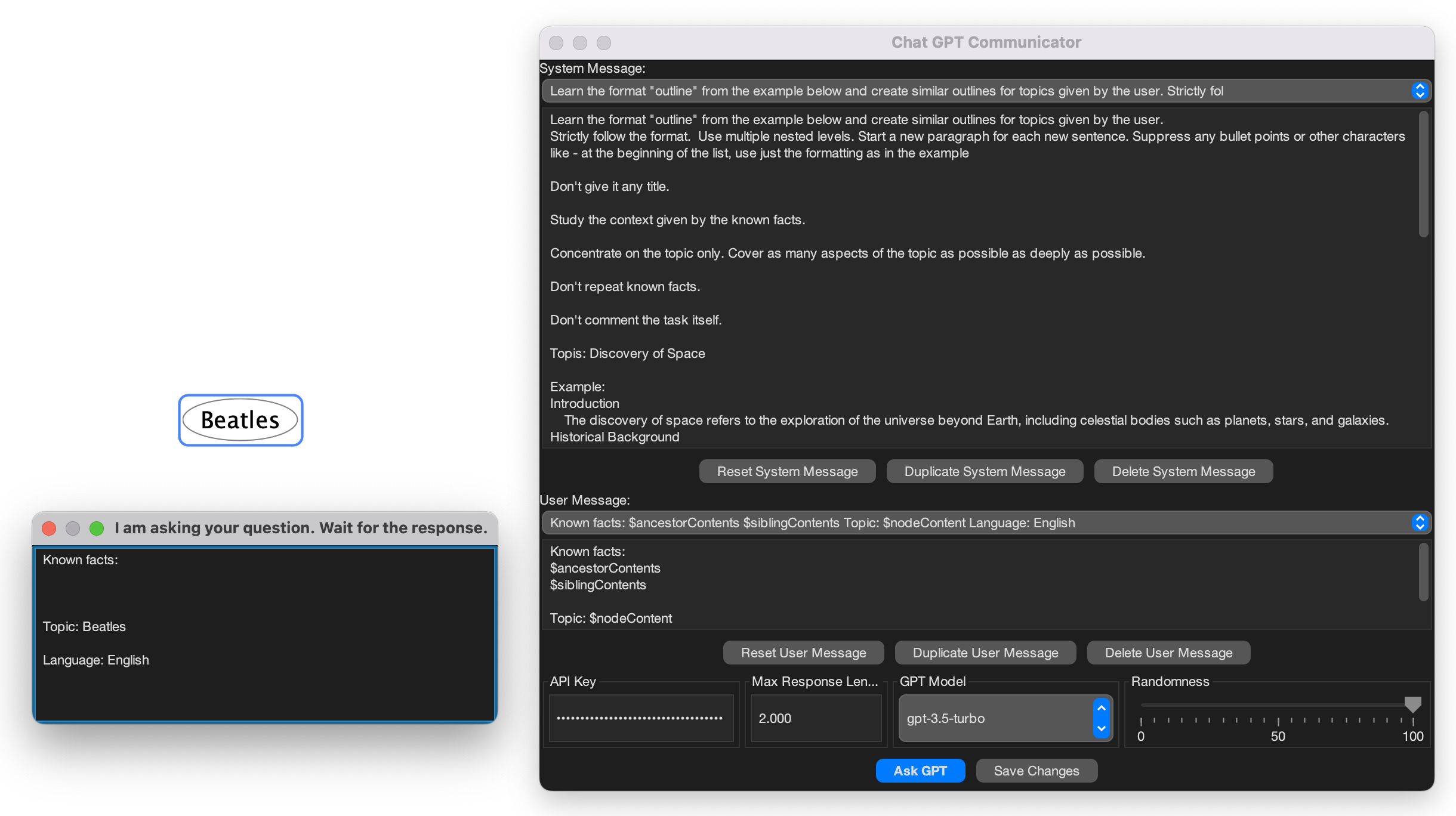
Task: Open the User Message preset dropdown
Action: point(986,523)
